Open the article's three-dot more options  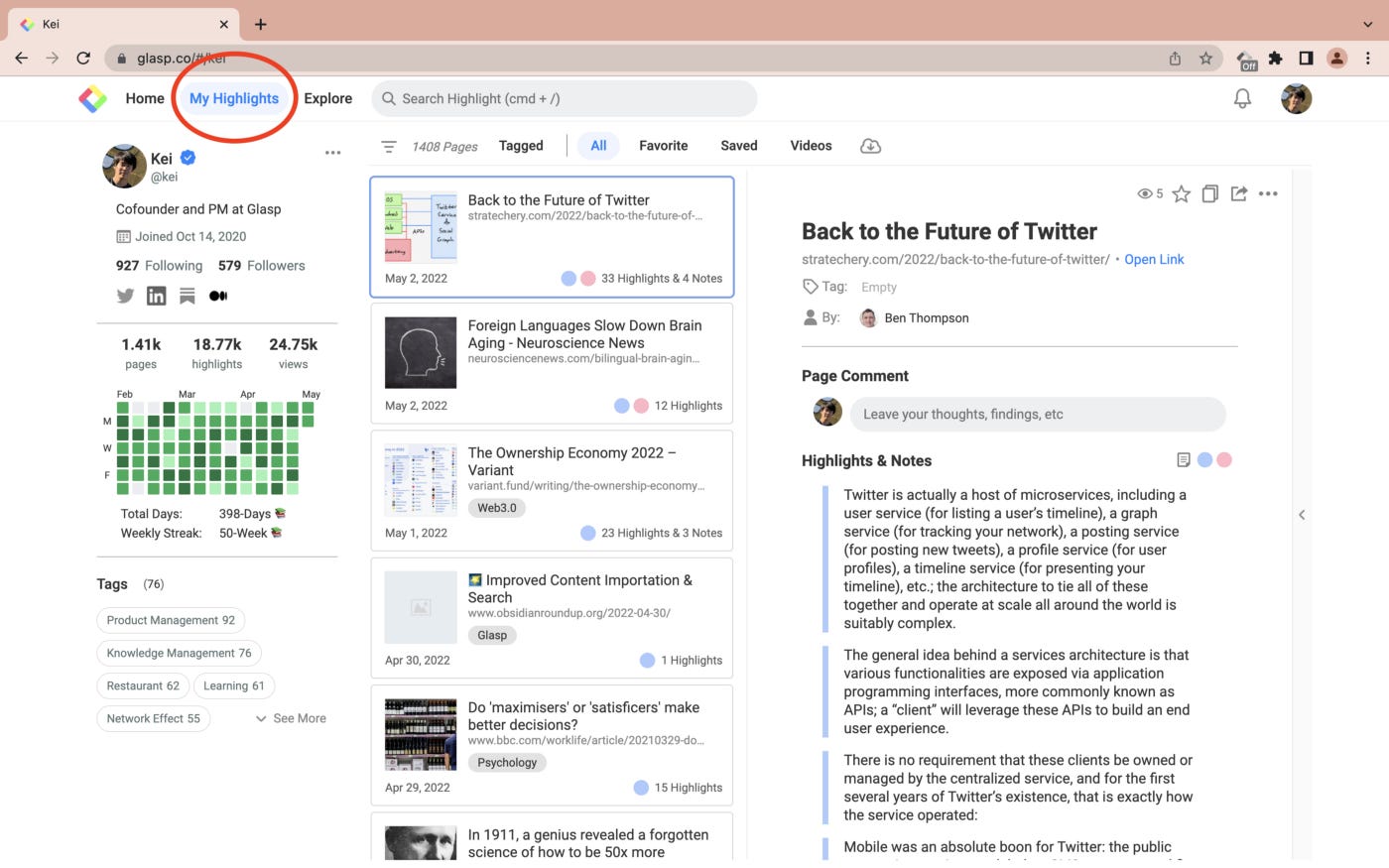click(x=1268, y=193)
